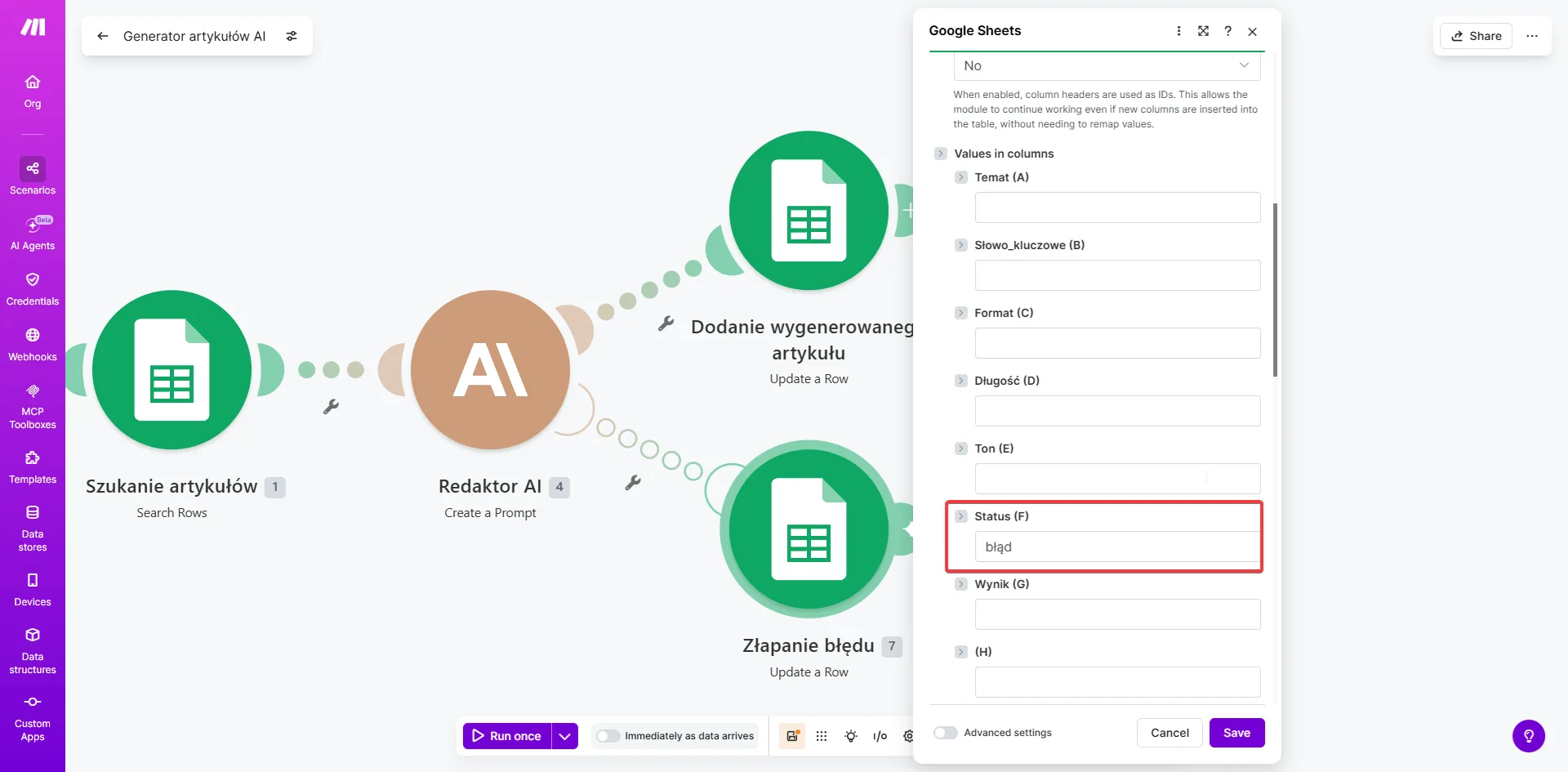Select the Złapanie błędu Google Sheets module

[x=808, y=529]
